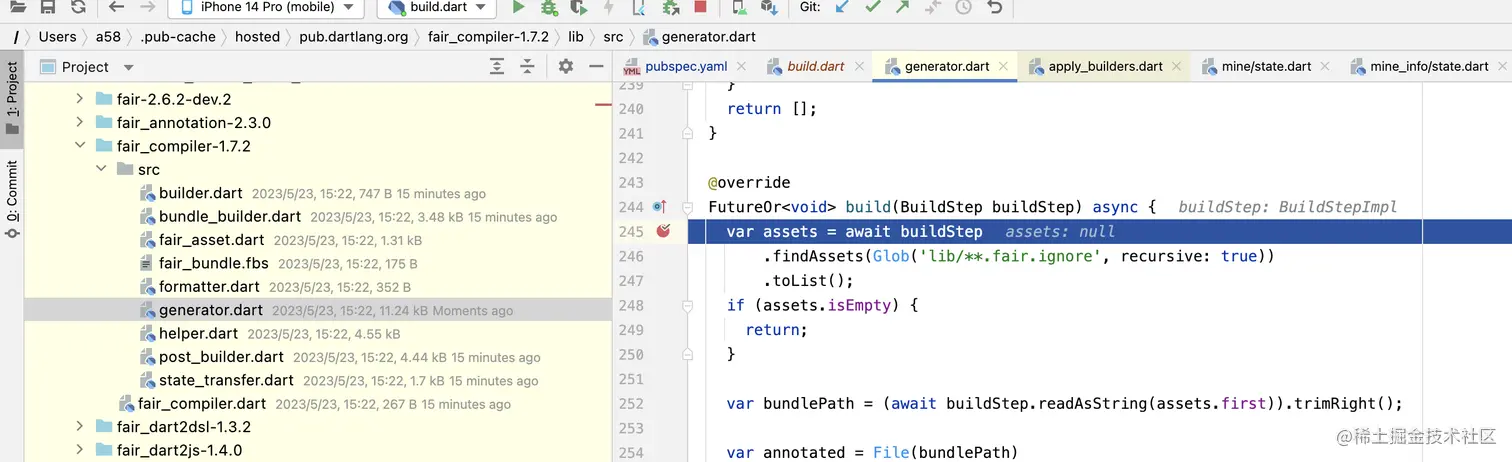The image size is (1512, 462).
Task: Click the Open folder icon in the toolbar
Action: 18,7
